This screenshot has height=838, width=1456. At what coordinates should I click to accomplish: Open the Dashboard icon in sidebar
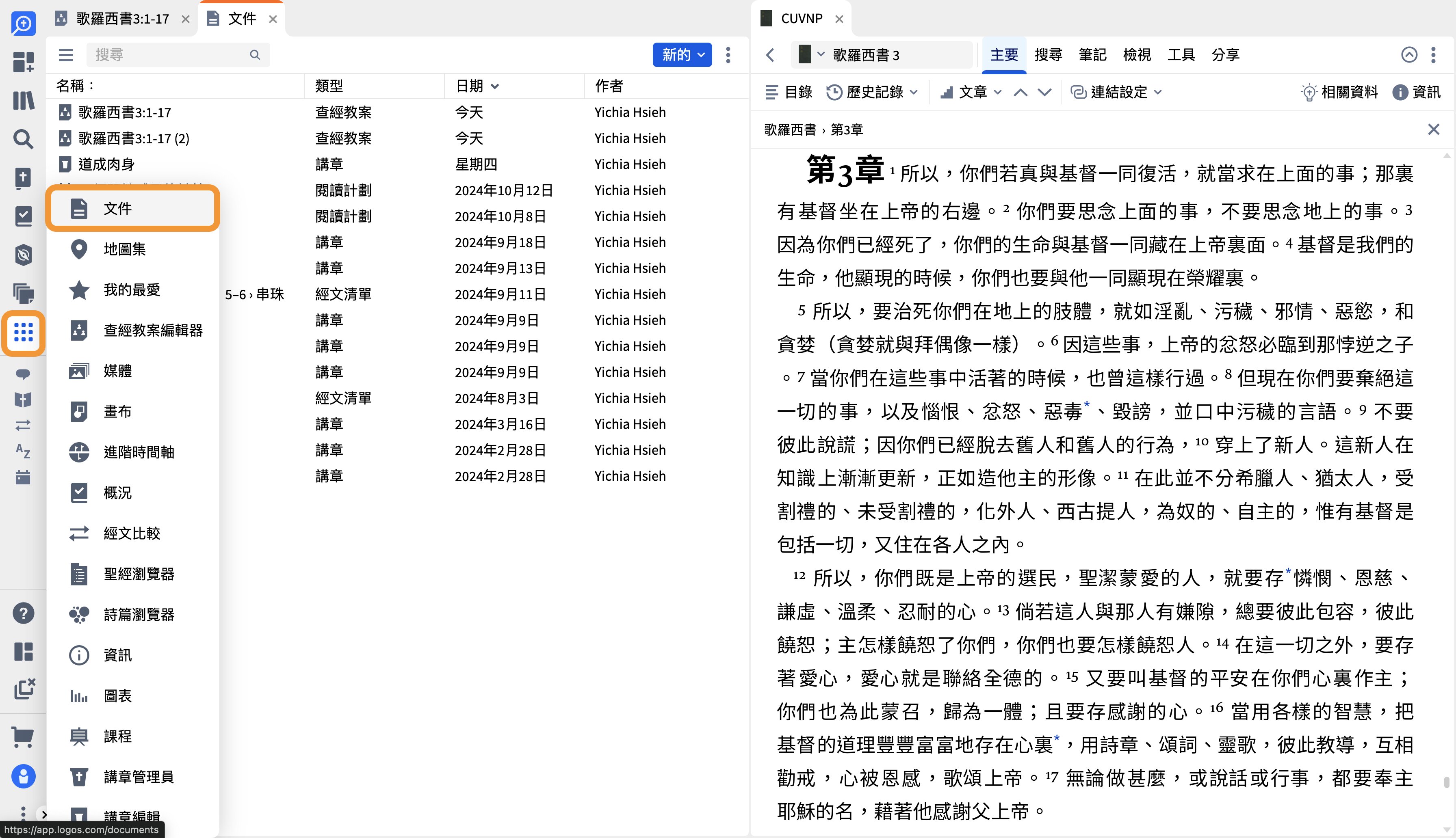point(23,62)
